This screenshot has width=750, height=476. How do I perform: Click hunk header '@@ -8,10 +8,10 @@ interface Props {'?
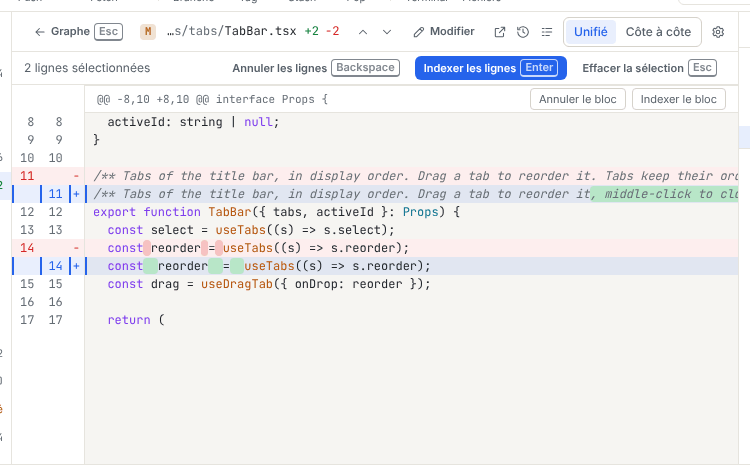pos(212,100)
